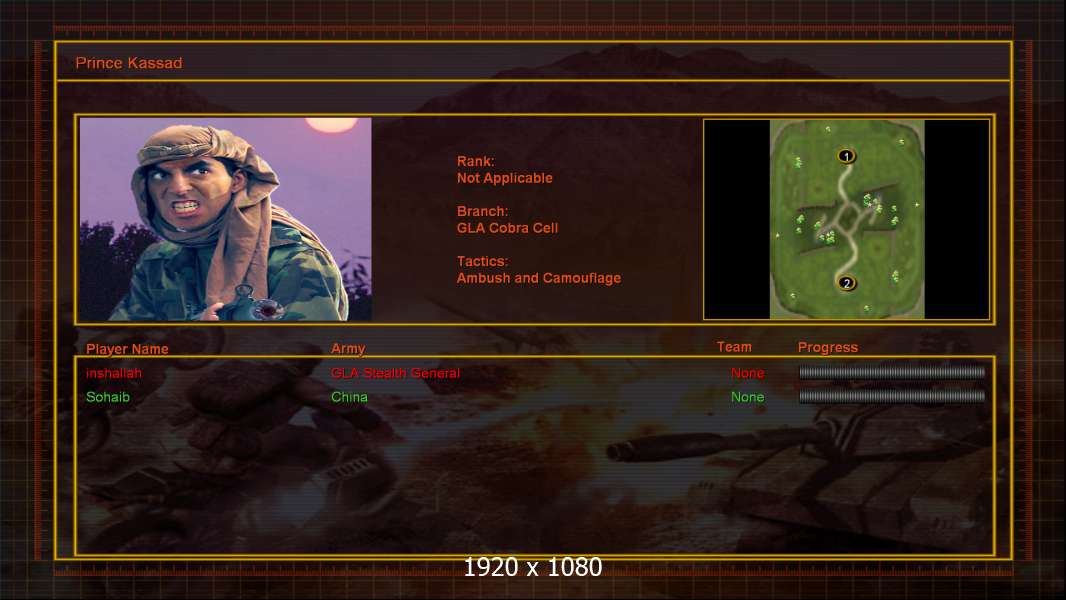Image resolution: width=1066 pixels, height=600 pixels.
Task: Click the minimap terrain preview
Action: point(846,219)
